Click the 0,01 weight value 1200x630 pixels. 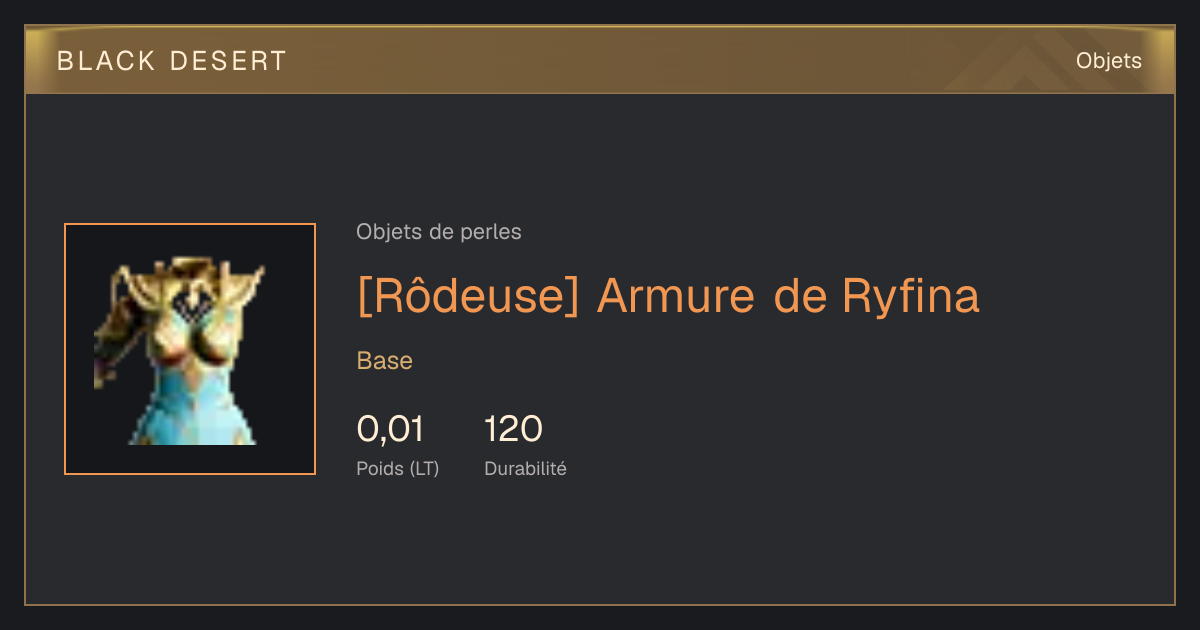click(x=390, y=429)
